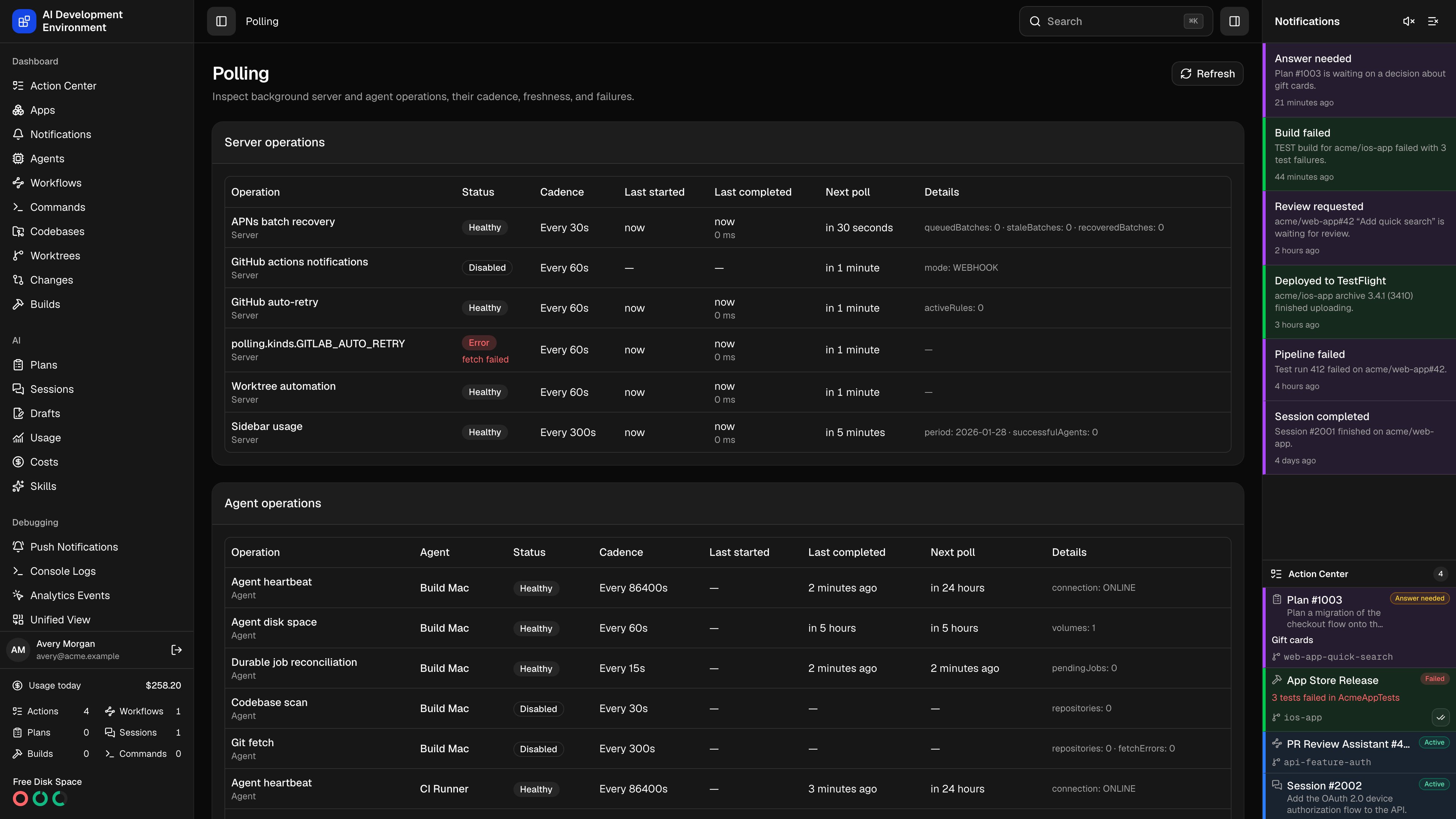Click the APNs batch recovery operation row
This screenshot has height=819, width=1456.
(x=728, y=227)
